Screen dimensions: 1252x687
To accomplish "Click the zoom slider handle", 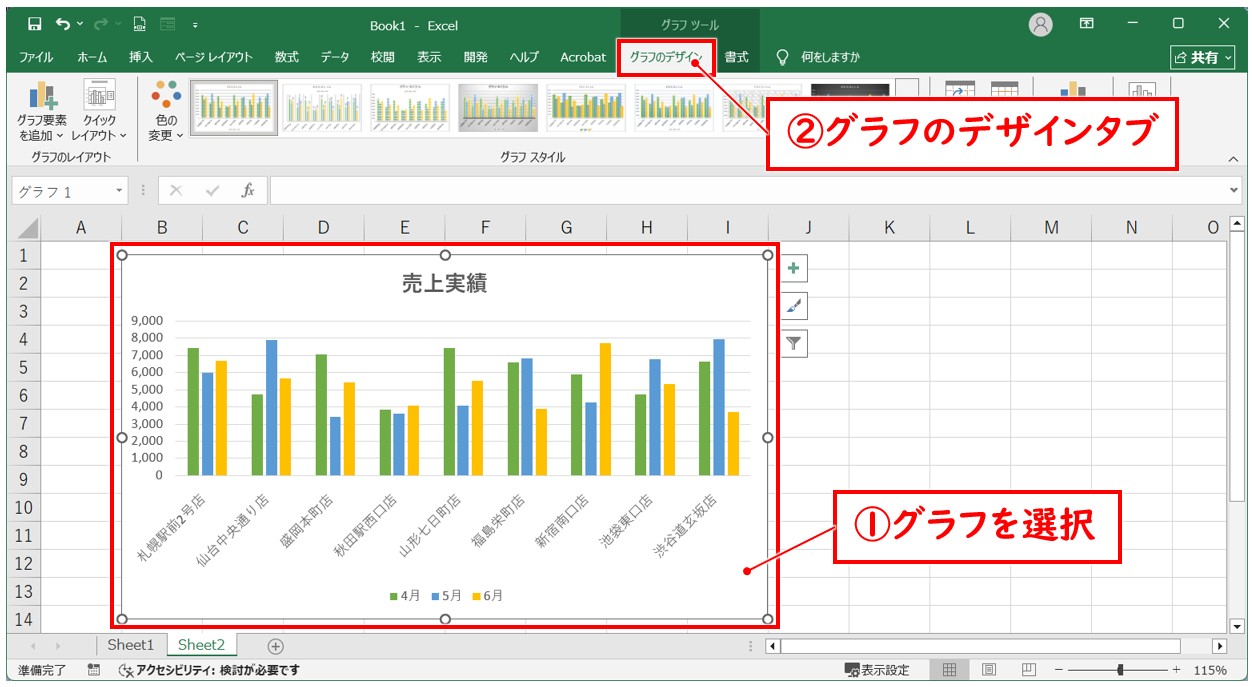I will pyautogui.click(x=1121, y=670).
